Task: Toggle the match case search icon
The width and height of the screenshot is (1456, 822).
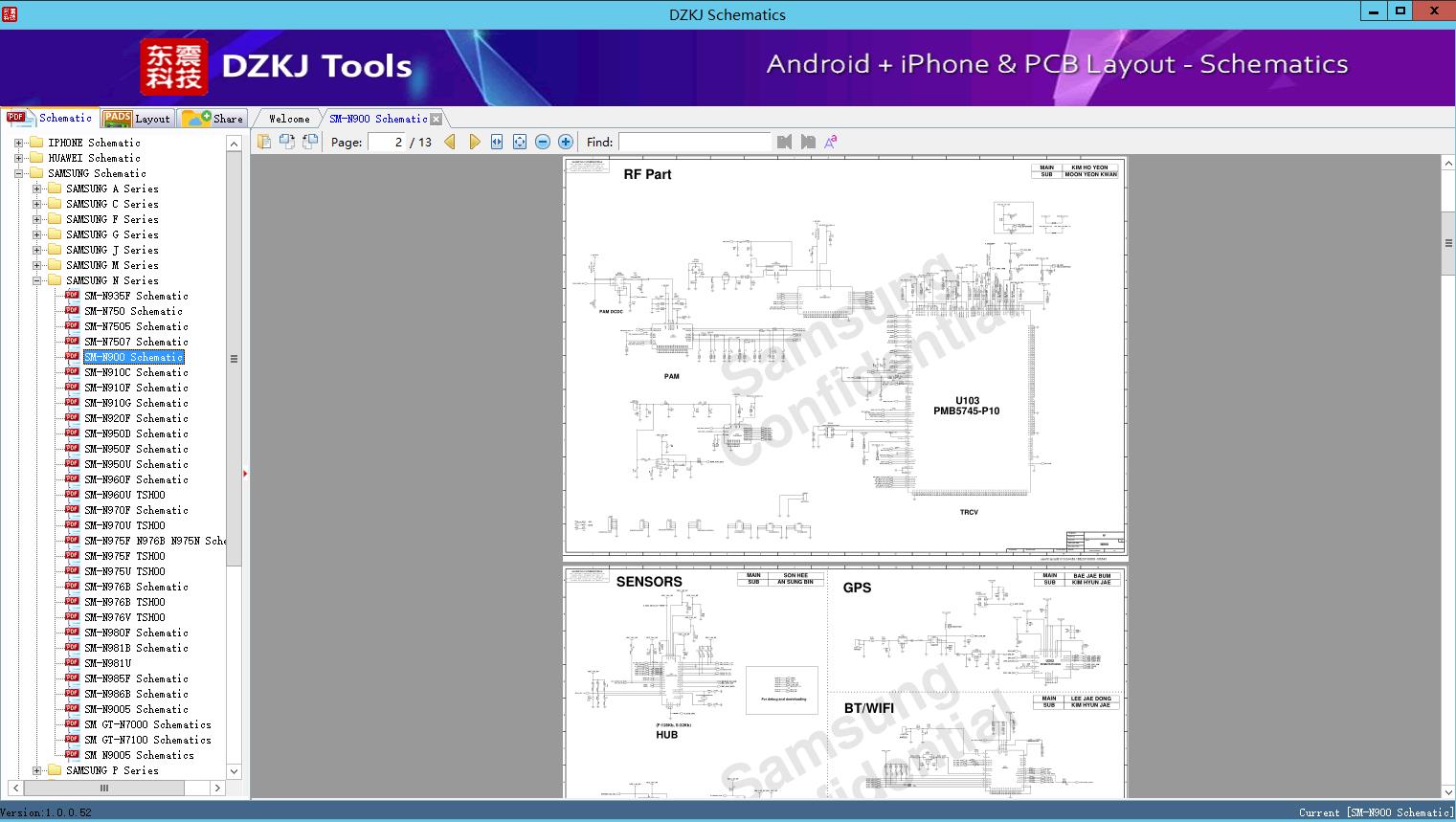Action: click(x=831, y=142)
